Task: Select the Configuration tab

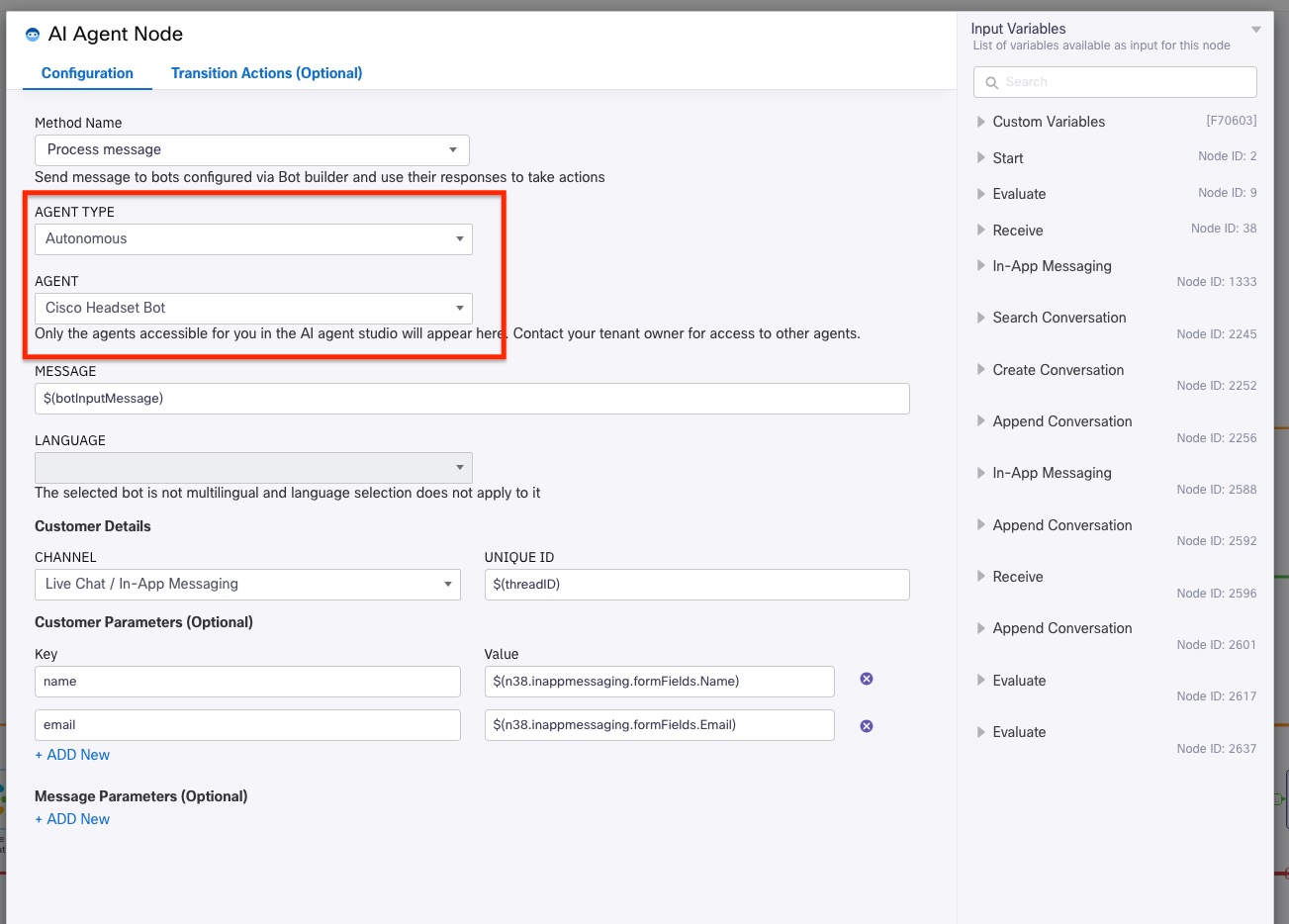Action: click(87, 73)
